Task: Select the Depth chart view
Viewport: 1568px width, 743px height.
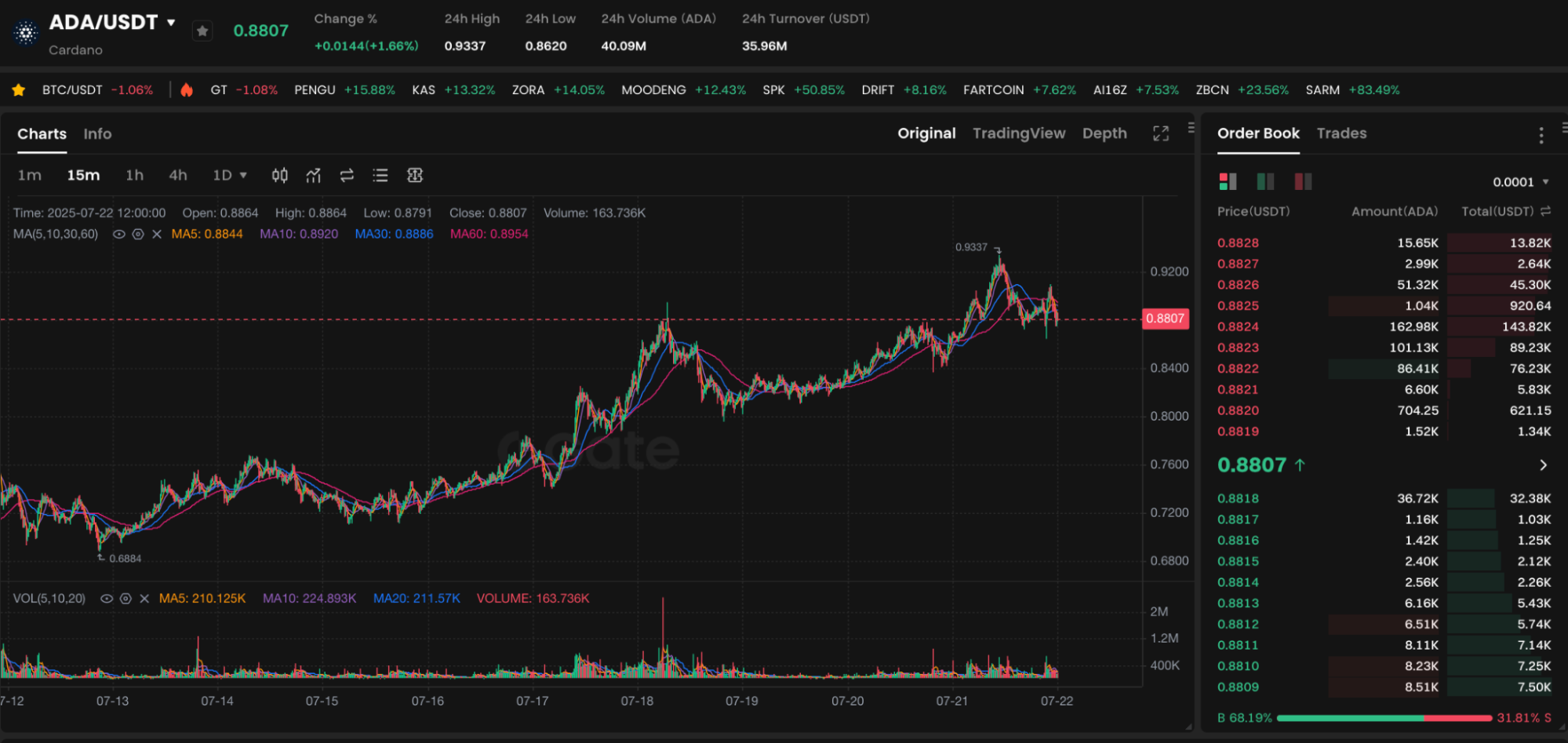Action: pyautogui.click(x=1104, y=133)
